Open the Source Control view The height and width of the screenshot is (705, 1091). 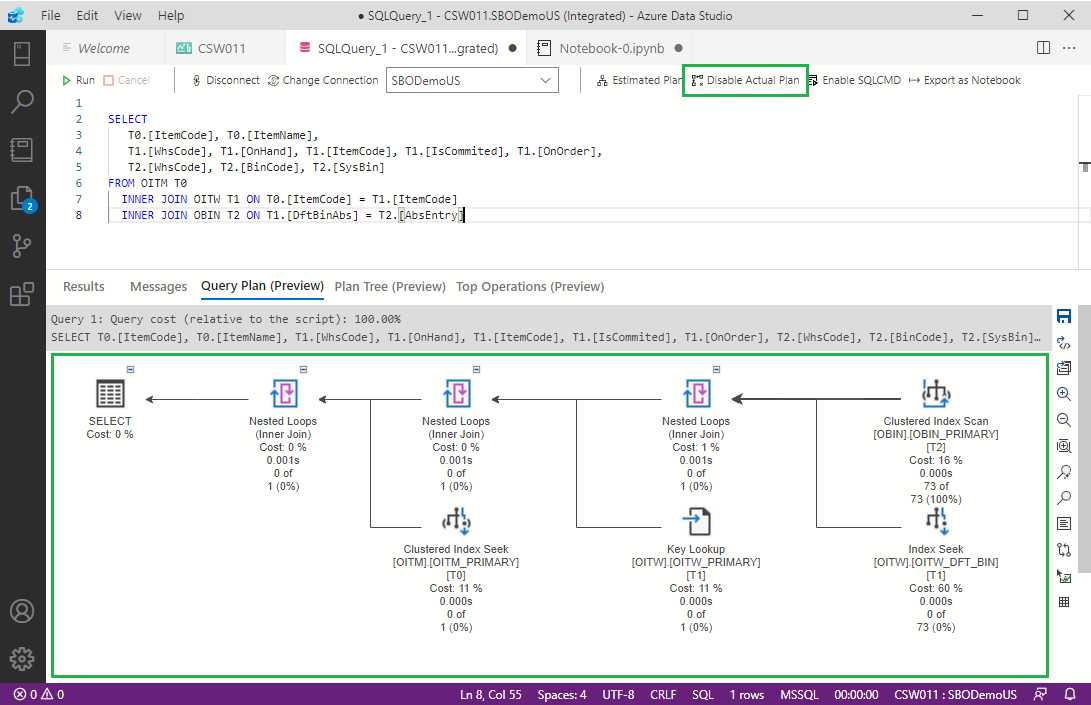pyautogui.click(x=22, y=246)
